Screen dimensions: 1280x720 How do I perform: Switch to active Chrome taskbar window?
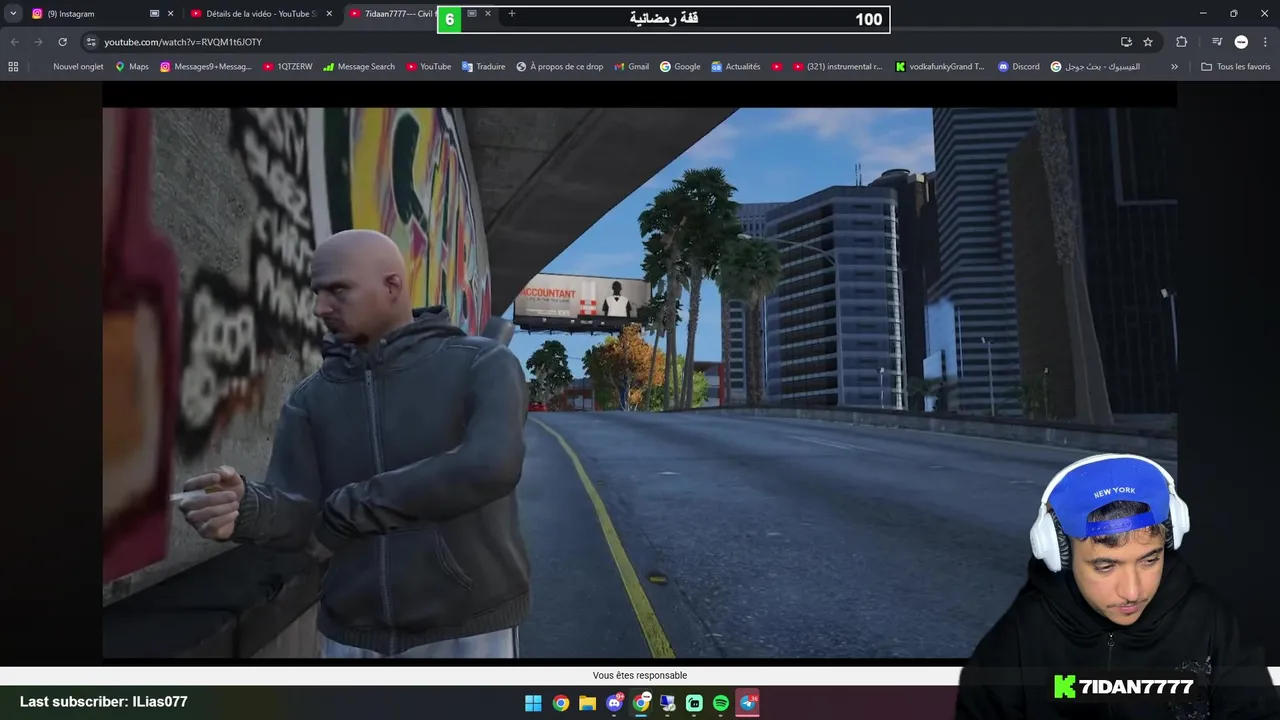(641, 703)
